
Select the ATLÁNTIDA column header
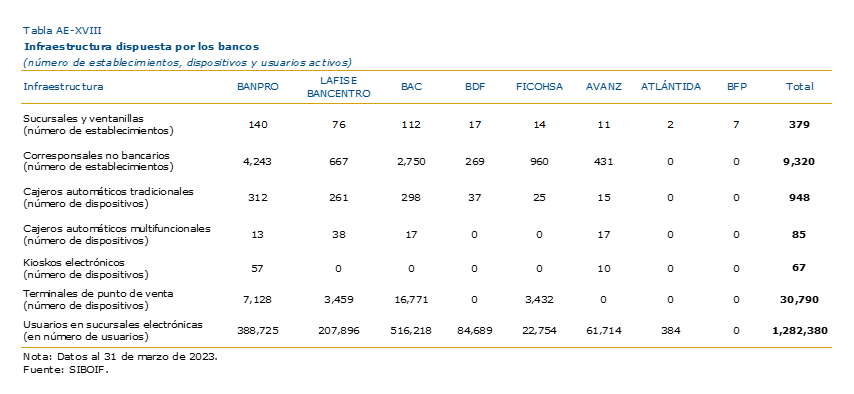pos(670,87)
